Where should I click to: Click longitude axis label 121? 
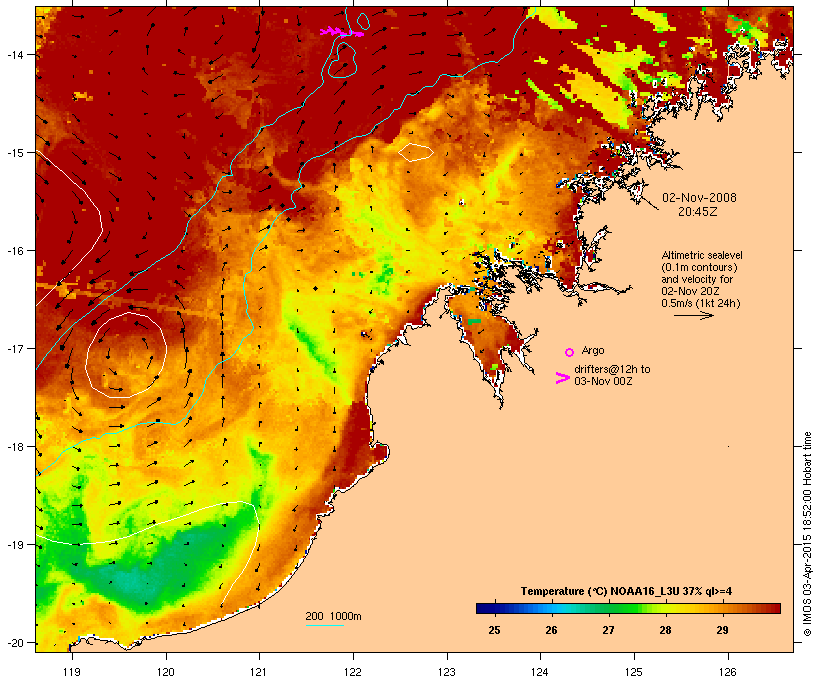[259, 672]
